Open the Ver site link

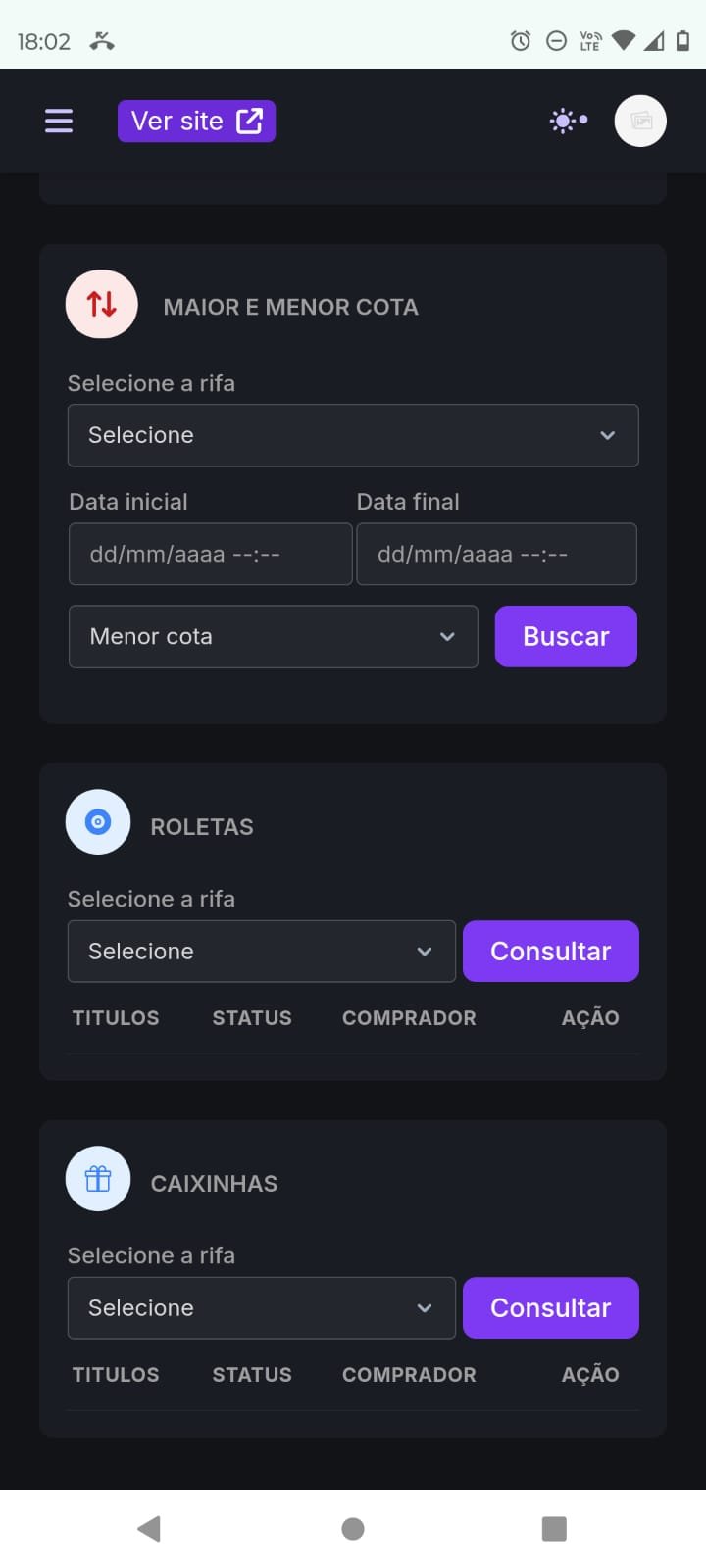(196, 121)
